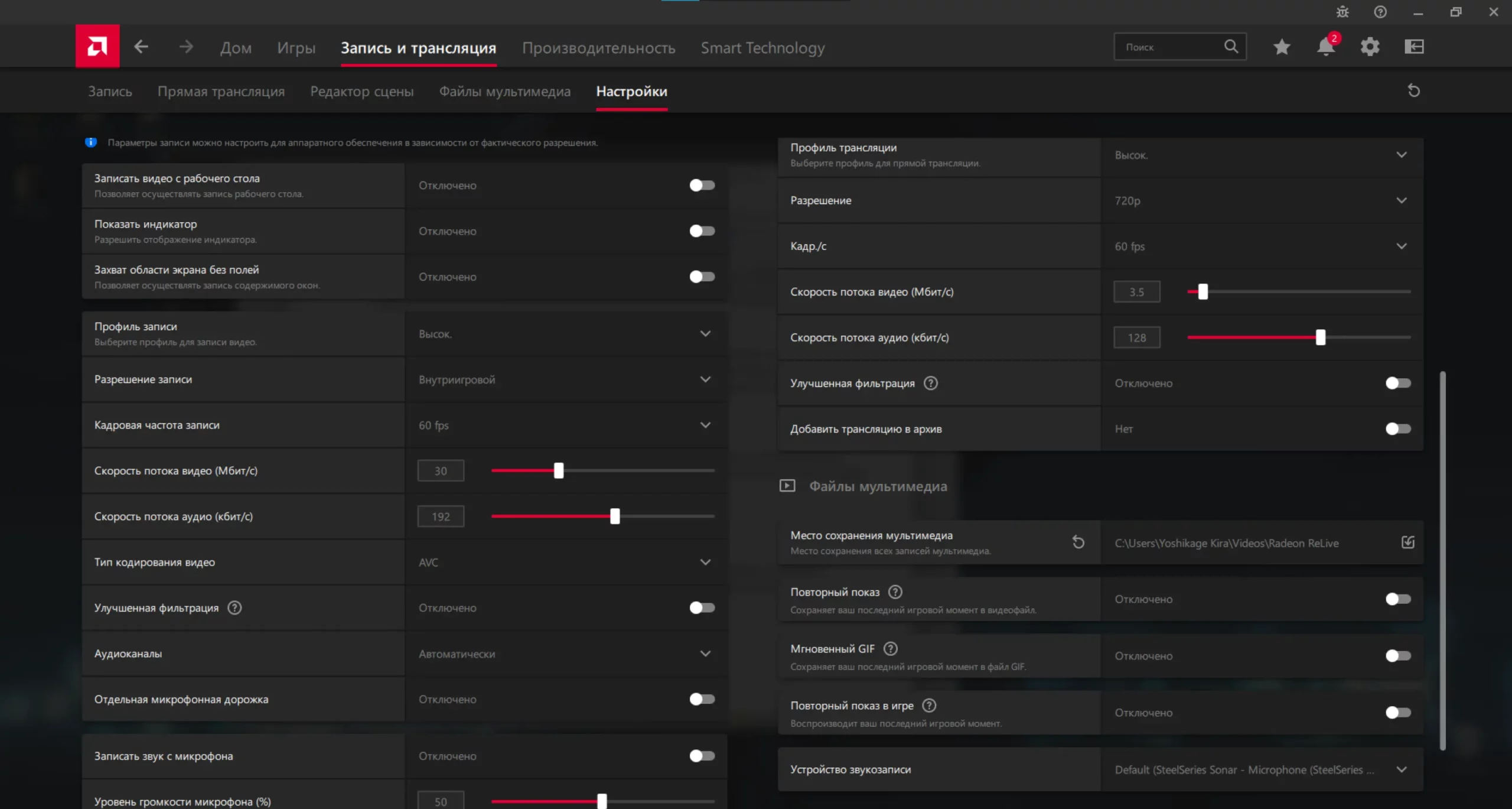
Task: Click the recording video bitrate slider handle
Action: point(558,470)
